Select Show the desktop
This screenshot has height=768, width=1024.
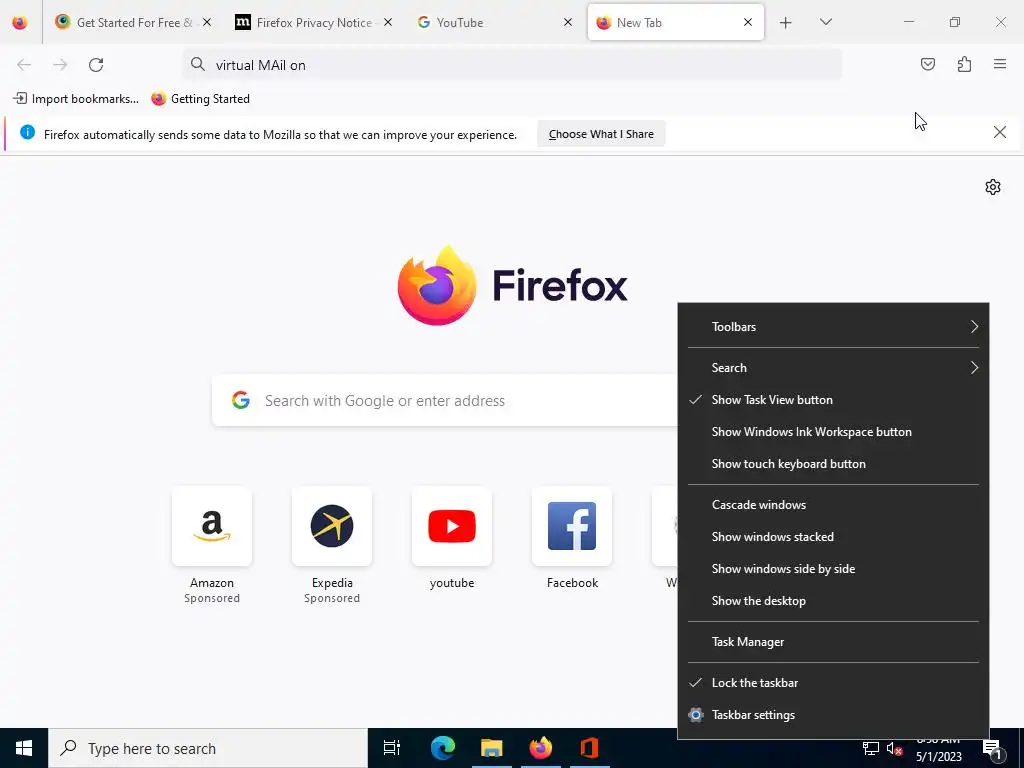point(833,601)
